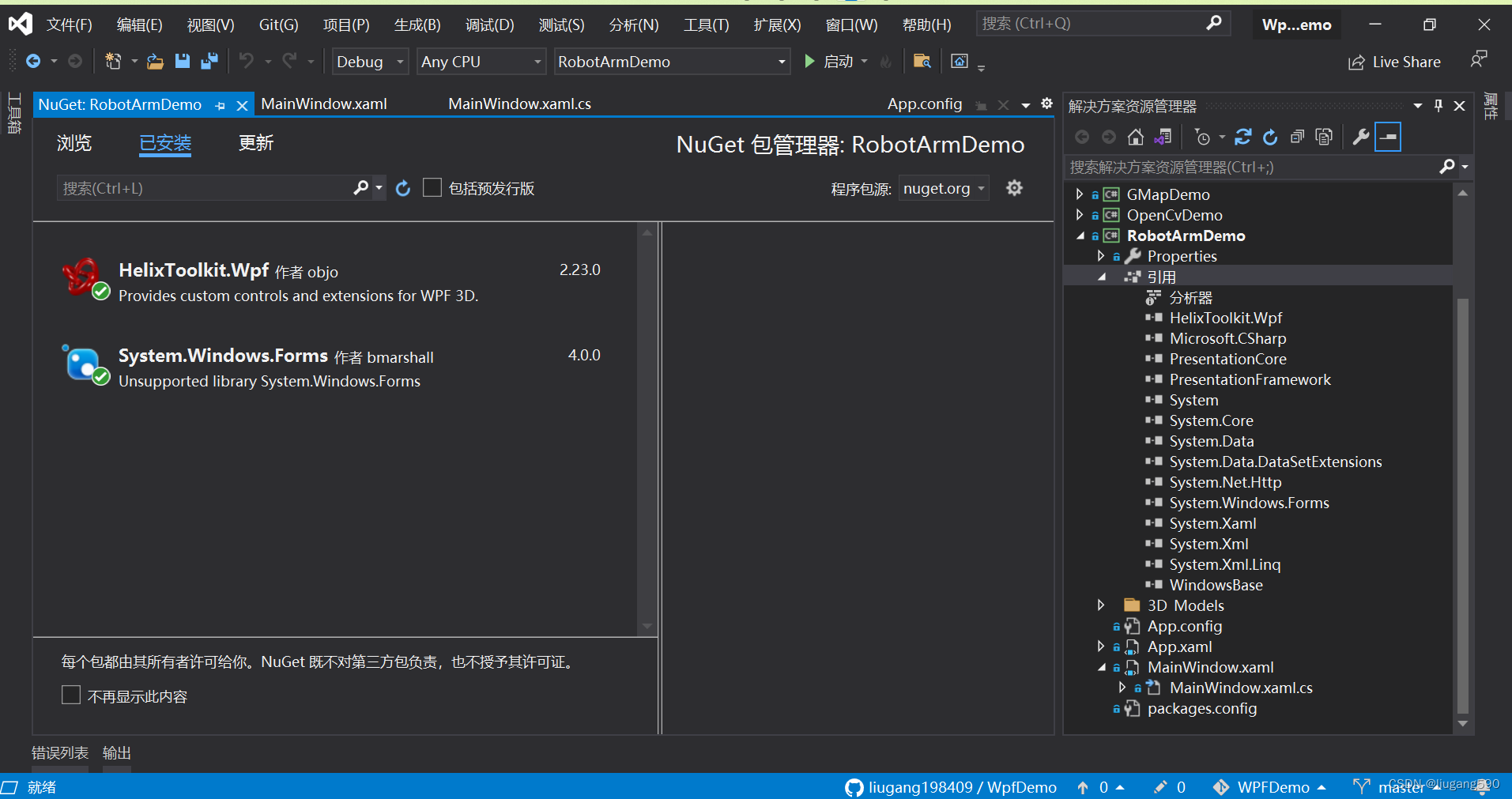Switch to the MainWindow.xaml tab
The height and width of the screenshot is (799, 1512).
tap(324, 104)
